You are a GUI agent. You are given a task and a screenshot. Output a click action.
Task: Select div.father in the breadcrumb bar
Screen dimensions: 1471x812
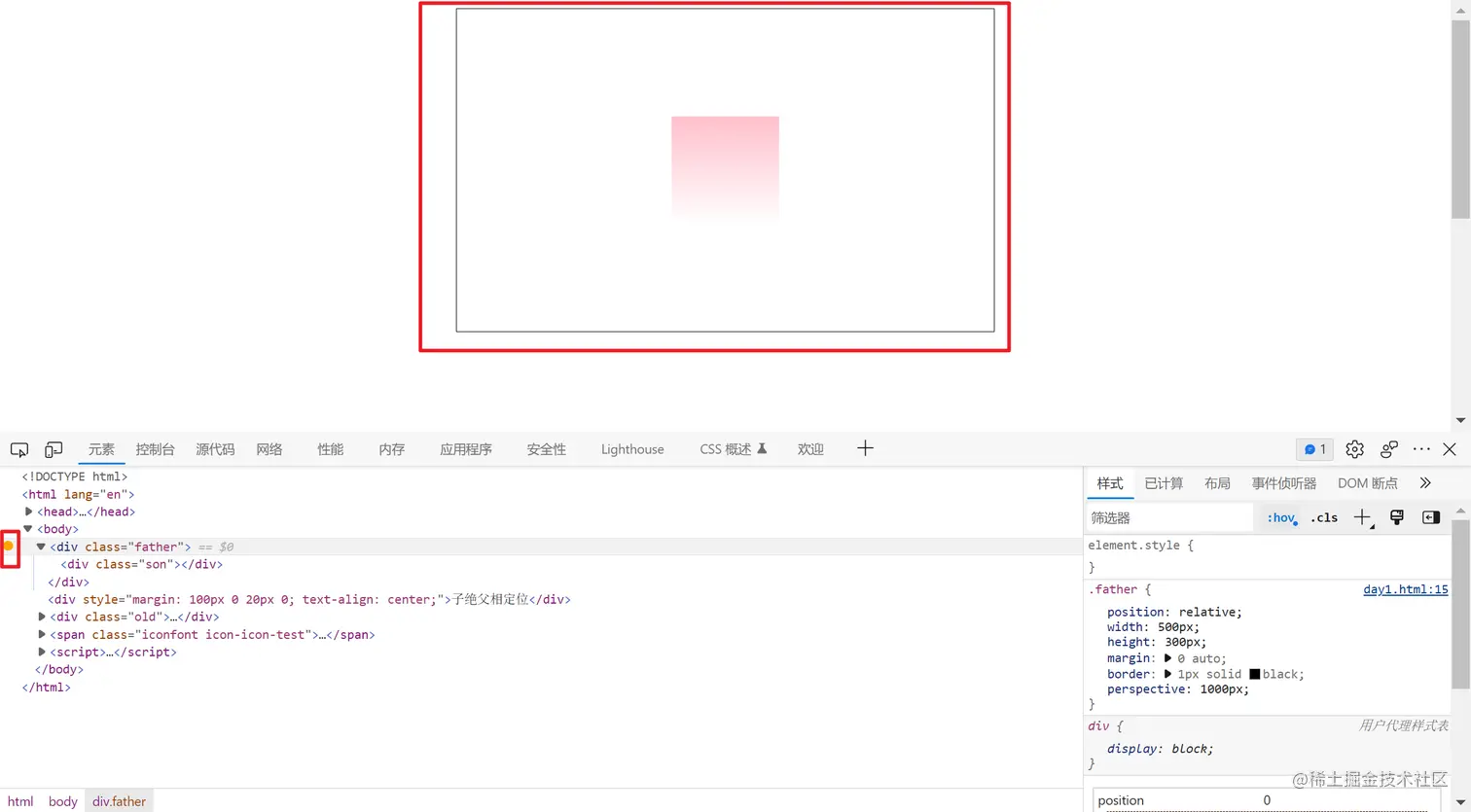[119, 801]
